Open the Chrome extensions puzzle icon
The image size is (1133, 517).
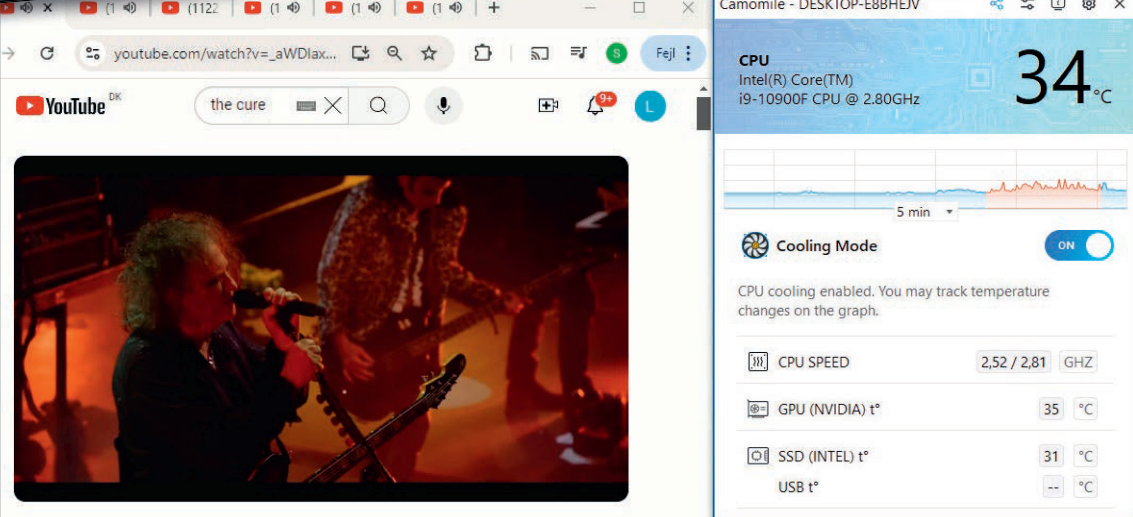tap(483, 53)
